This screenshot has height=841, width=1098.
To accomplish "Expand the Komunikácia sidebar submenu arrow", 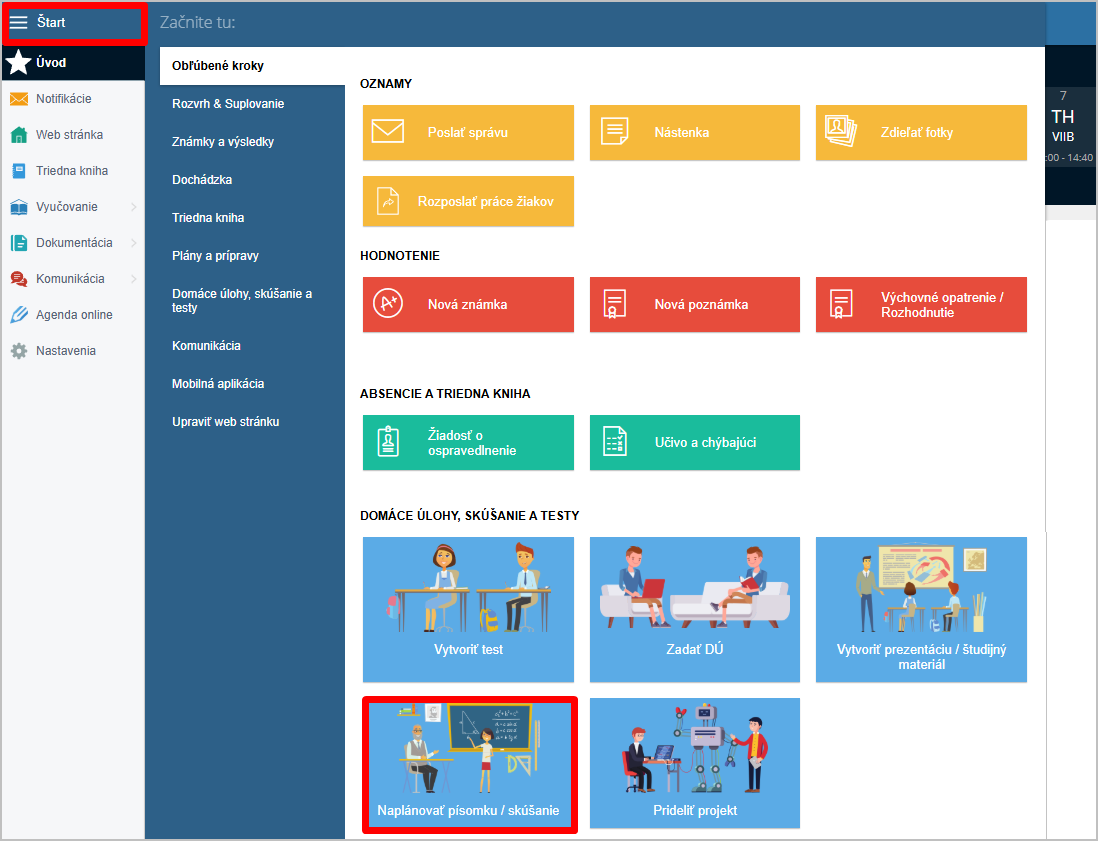I will (x=134, y=279).
